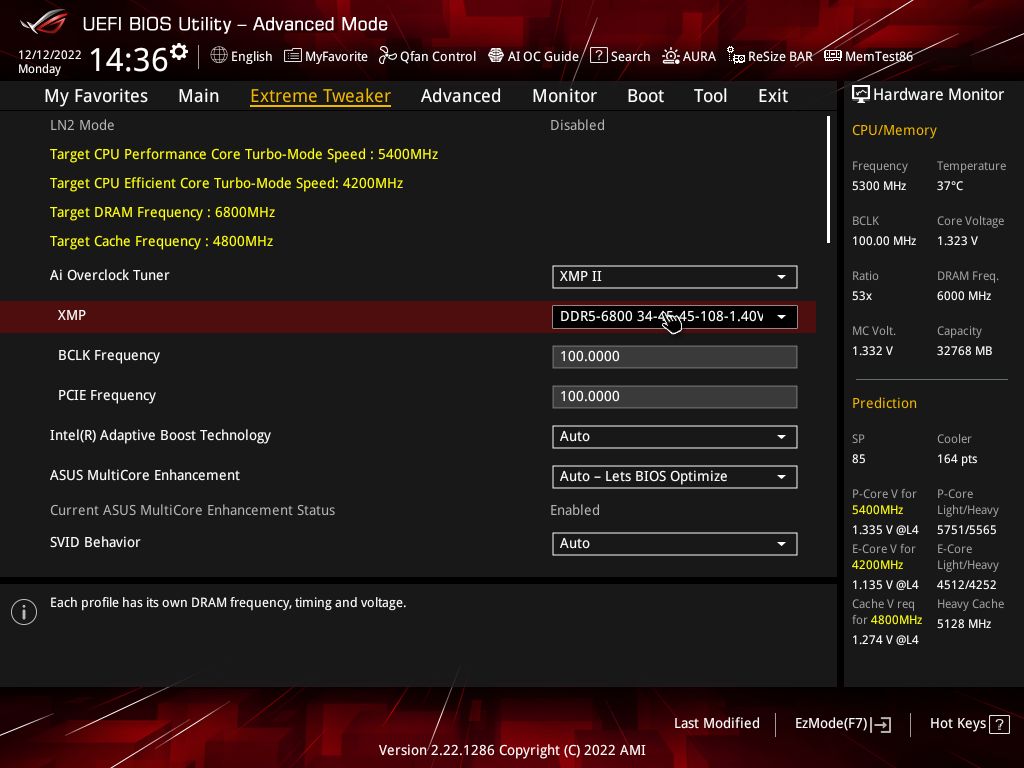This screenshot has height=768, width=1024.
Task: Click the Prediction heading
Action: click(x=884, y=403)
